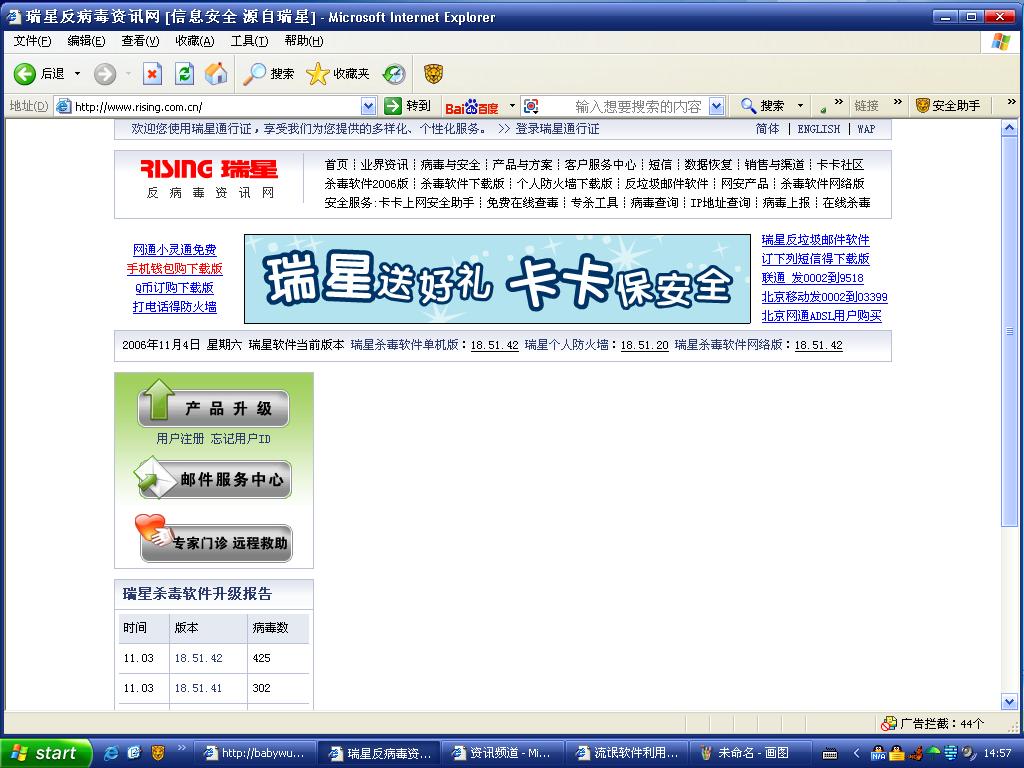1024x768 pixels.
Task: Open the red 手机钱包购下载版 link
Action: (x=174, y=268)
